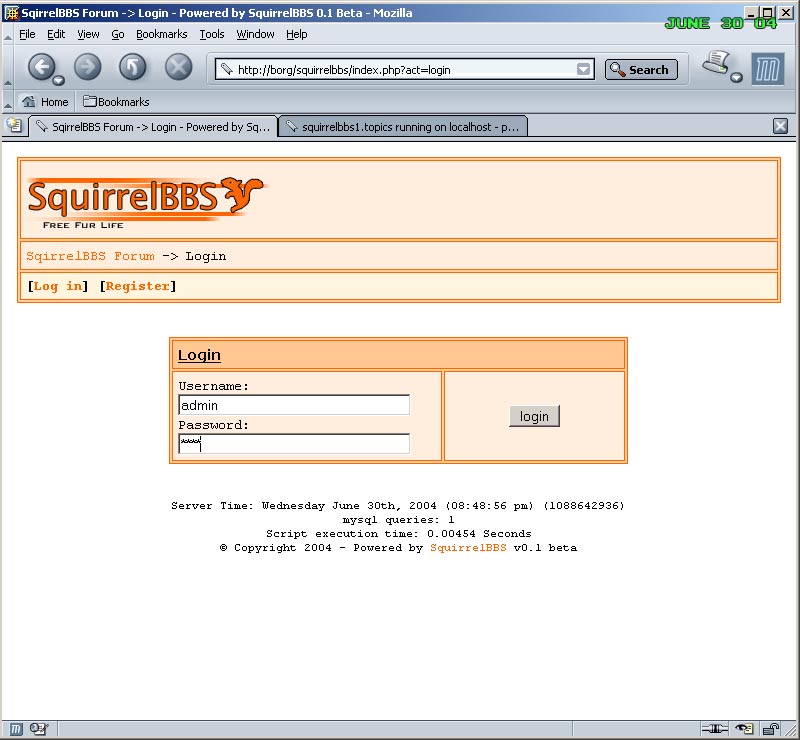
Task: Reload the current page
Action: coord(133,66)
